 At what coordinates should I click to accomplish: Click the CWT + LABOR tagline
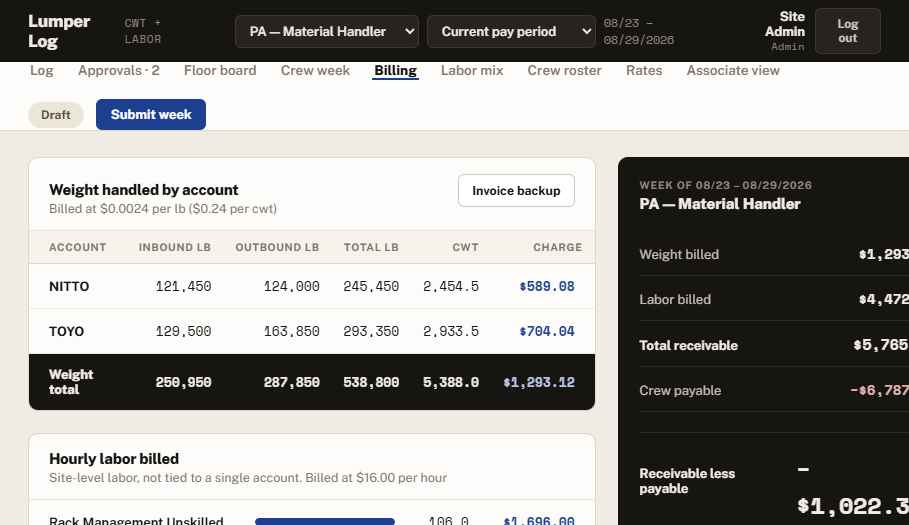(x=143, y=31)
